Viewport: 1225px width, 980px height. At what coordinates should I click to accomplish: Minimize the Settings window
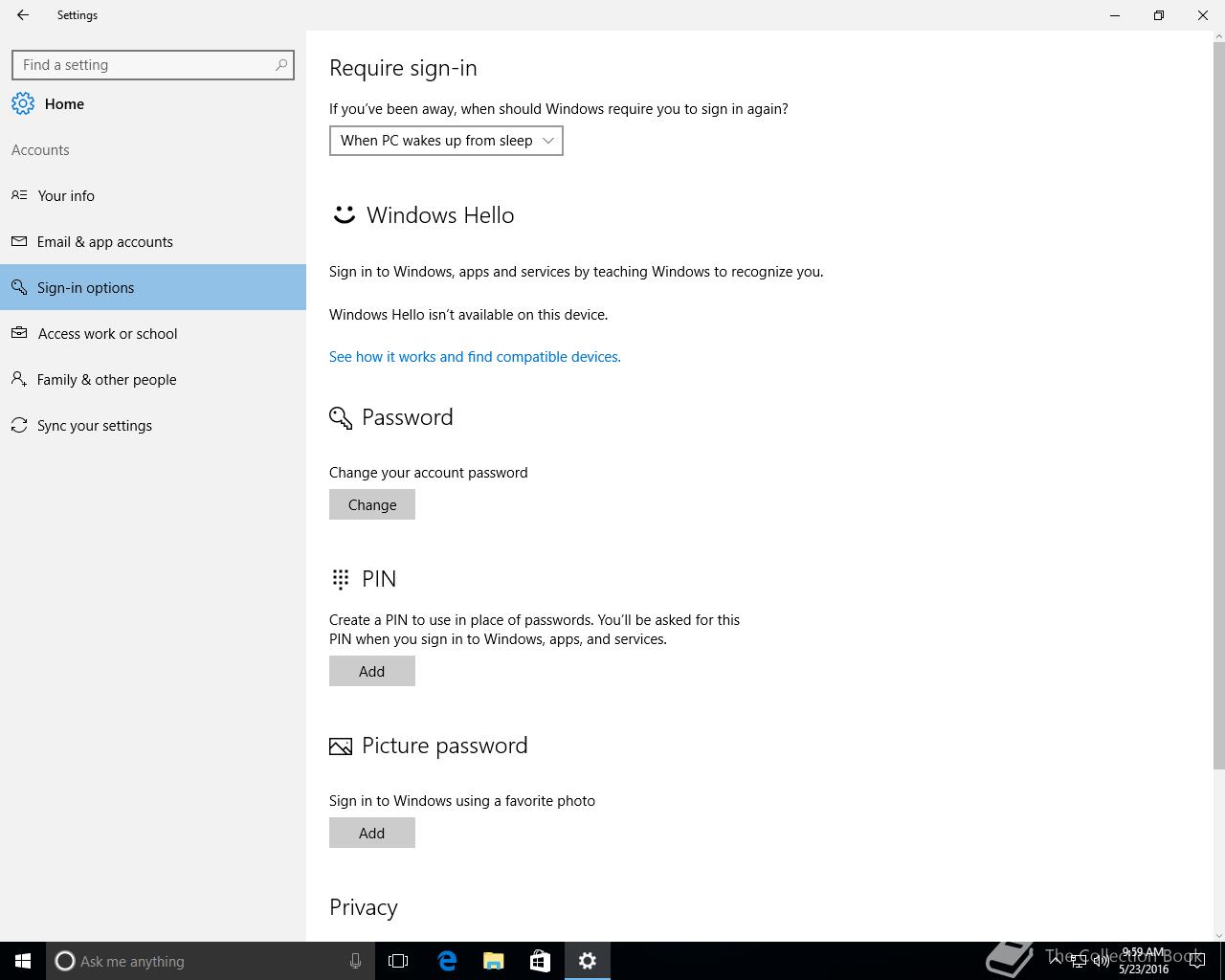[1115, 15]
